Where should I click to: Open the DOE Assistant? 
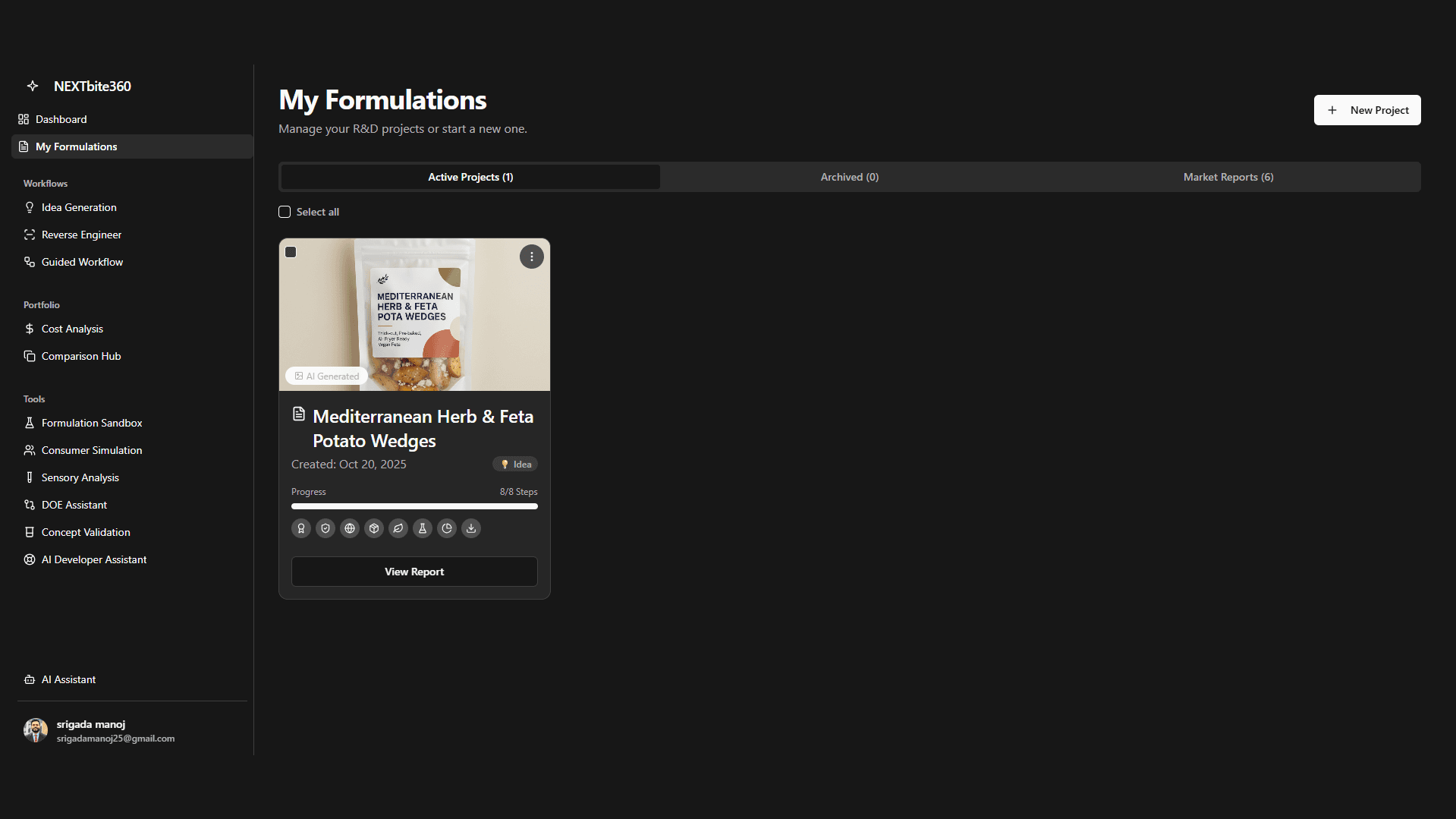[74, 505]
